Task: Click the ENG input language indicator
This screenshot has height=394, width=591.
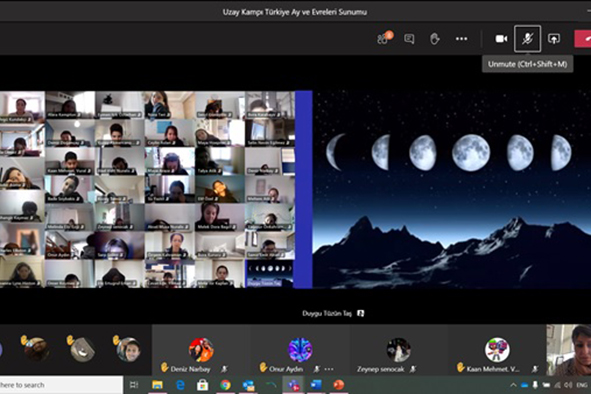Action: point(582,385)
